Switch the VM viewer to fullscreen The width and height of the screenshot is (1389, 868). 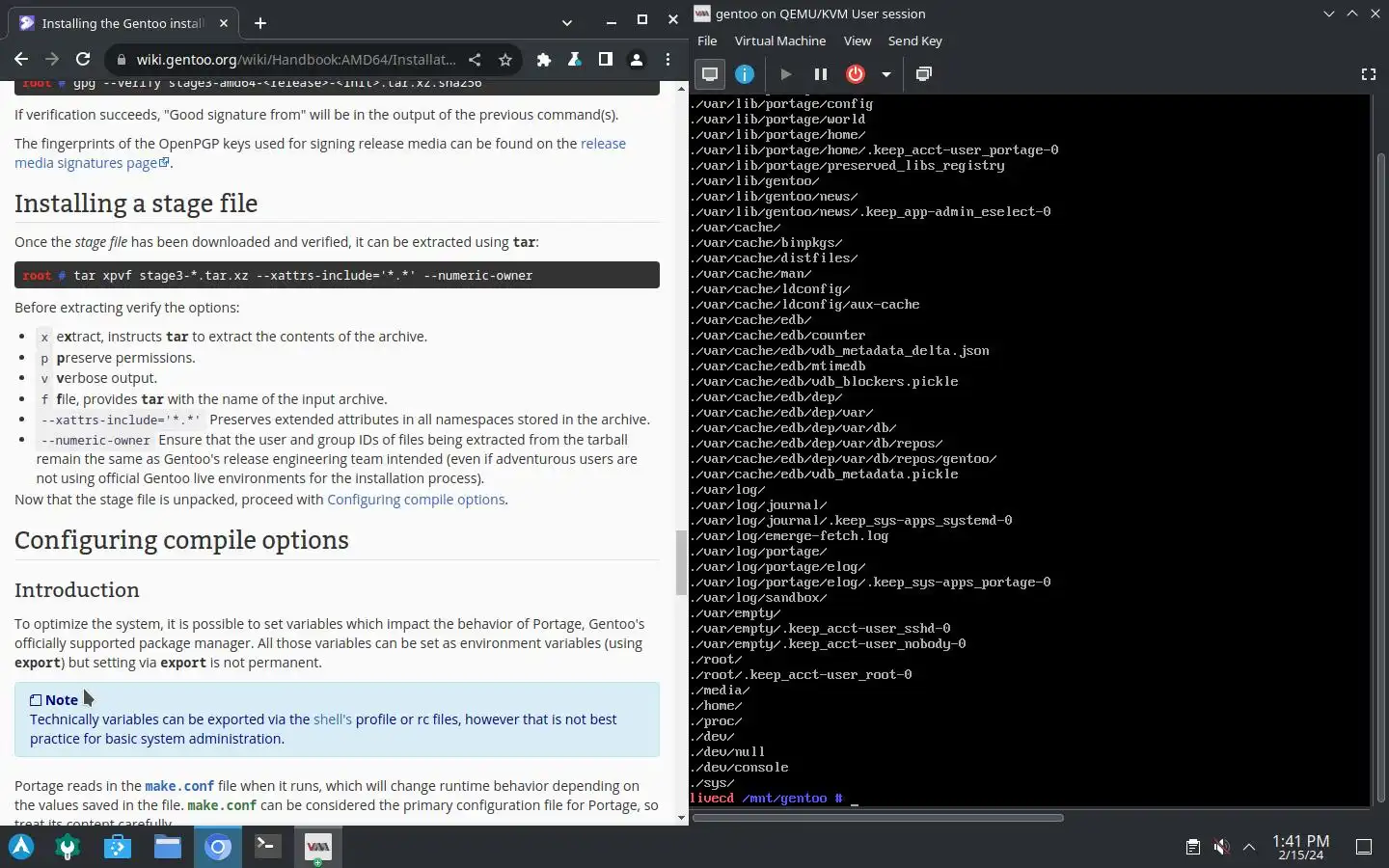(1368, 74)
